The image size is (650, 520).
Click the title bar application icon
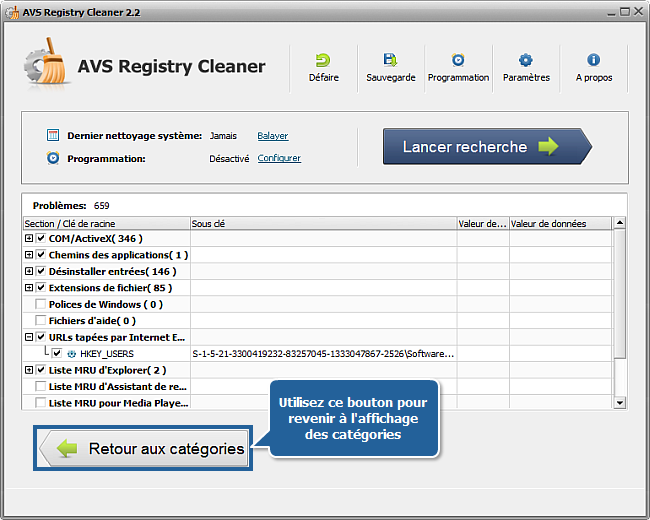coord(12,12)
